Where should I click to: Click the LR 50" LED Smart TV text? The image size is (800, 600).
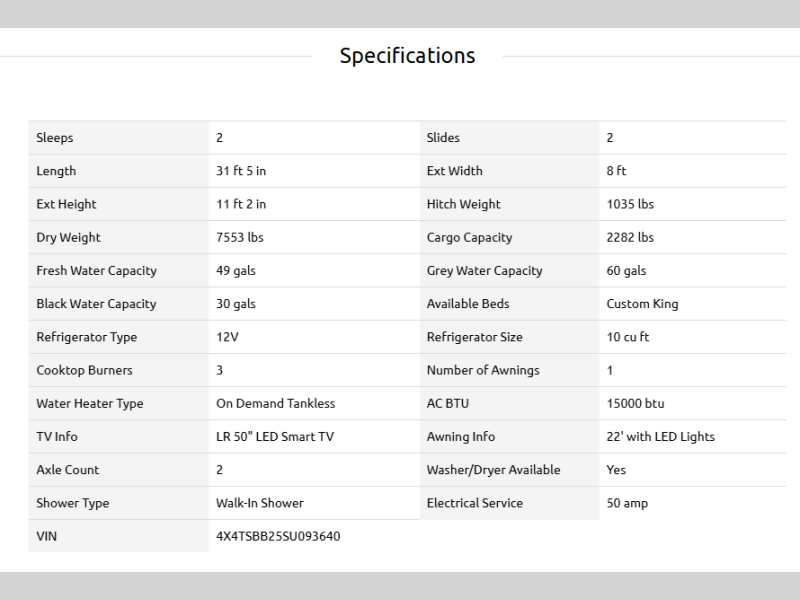(x=275, y=436)
